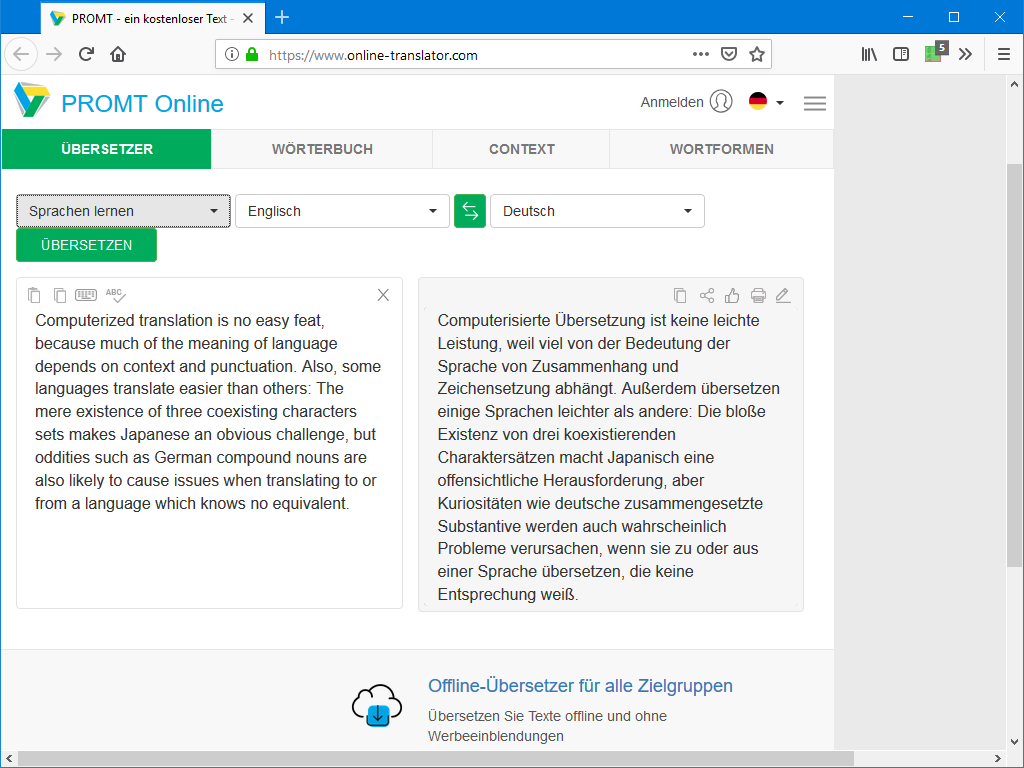Click 'Übersetzen Sie Texte offline' description text
Image resolution: width=1024 pixels, height=768 pixels.
(547, 726)
